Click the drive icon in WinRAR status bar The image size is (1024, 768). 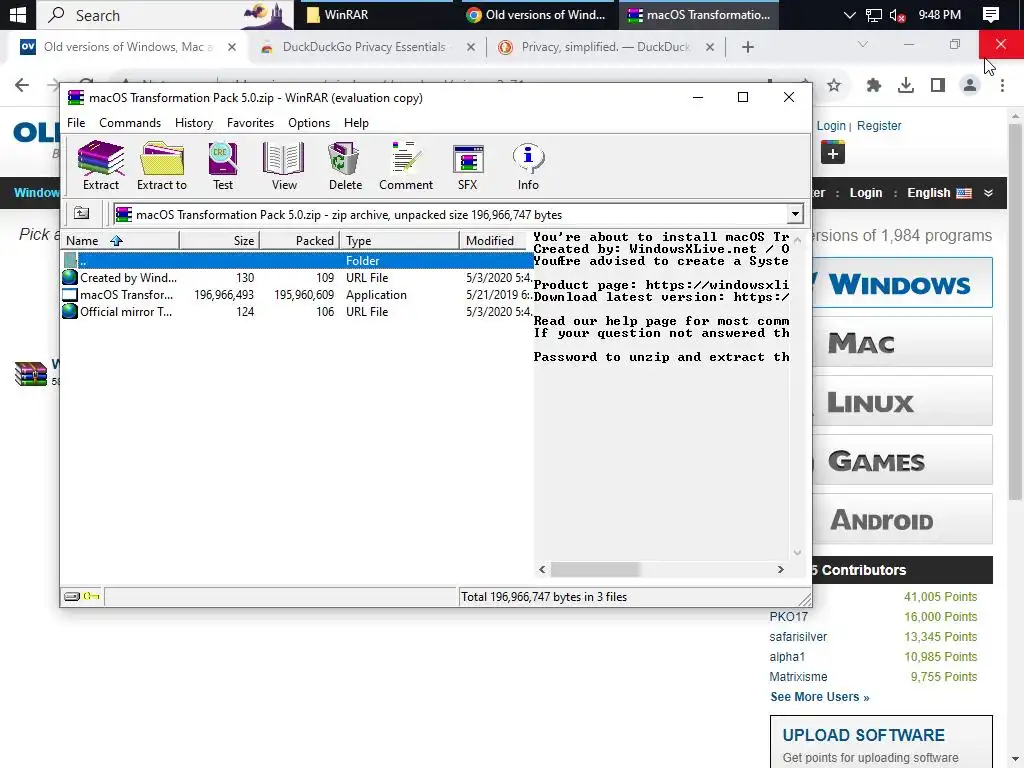[72, 596]
